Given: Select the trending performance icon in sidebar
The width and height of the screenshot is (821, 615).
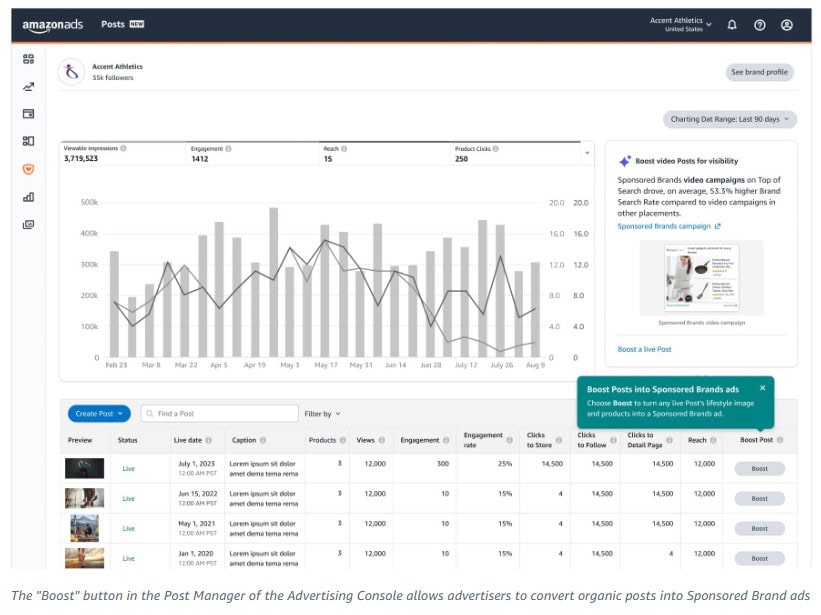Looking at the screenshot, I should point(28,88).
